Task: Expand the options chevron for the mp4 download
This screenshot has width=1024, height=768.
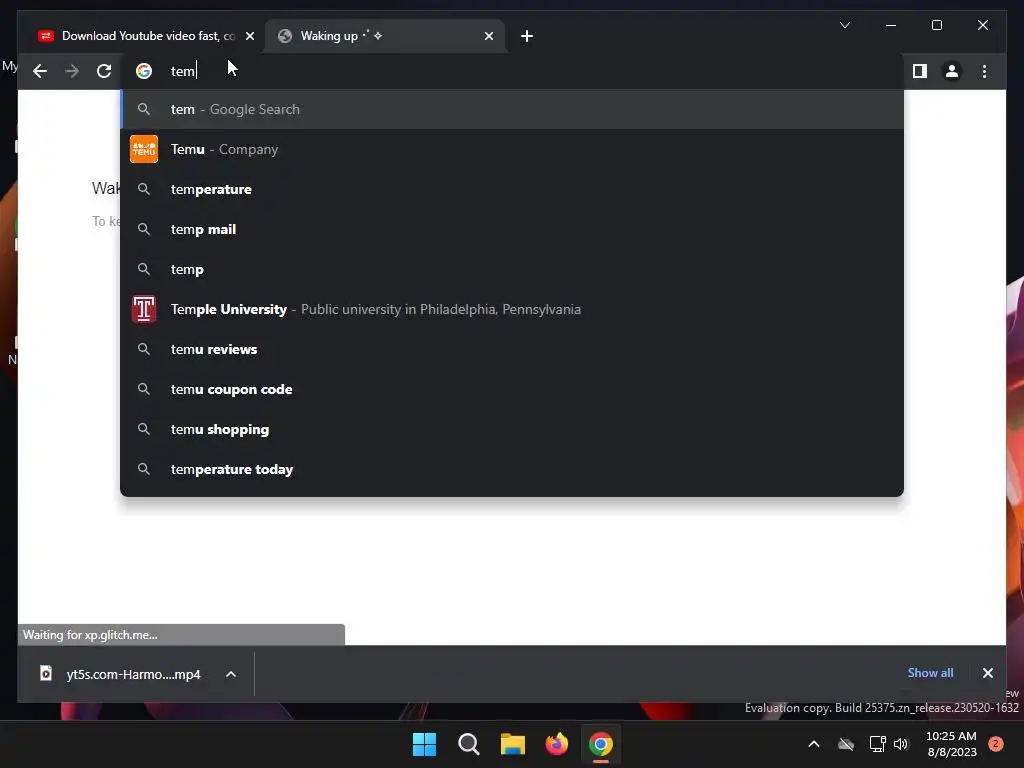Action: tap(231, 675)
